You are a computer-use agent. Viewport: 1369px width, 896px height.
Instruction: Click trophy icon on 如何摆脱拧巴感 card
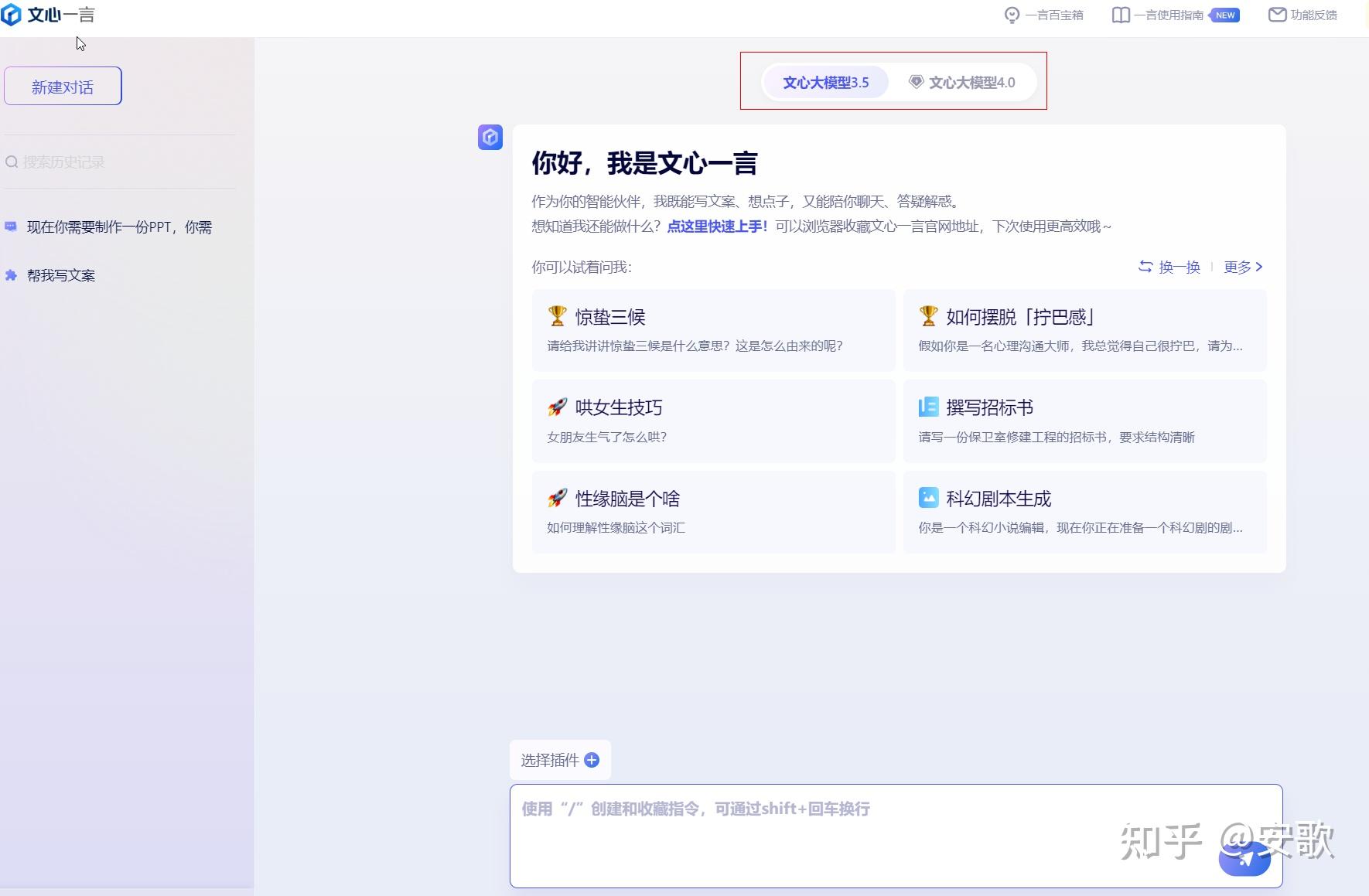[928, 316]
